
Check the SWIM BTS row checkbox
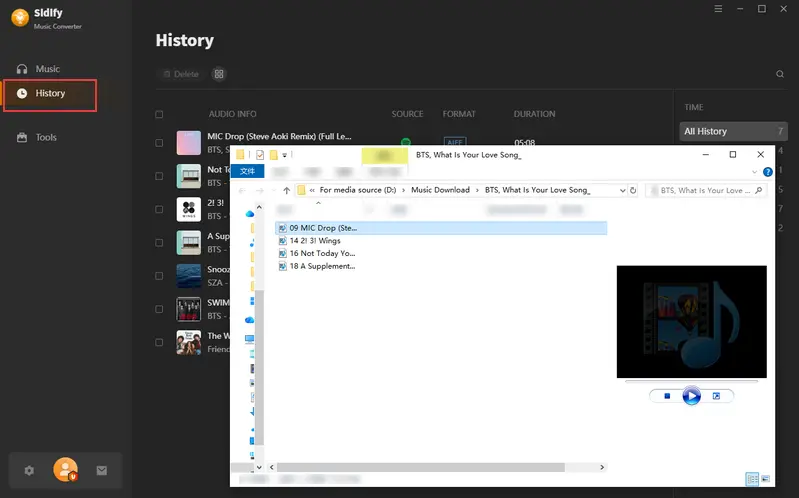[159, 309]
